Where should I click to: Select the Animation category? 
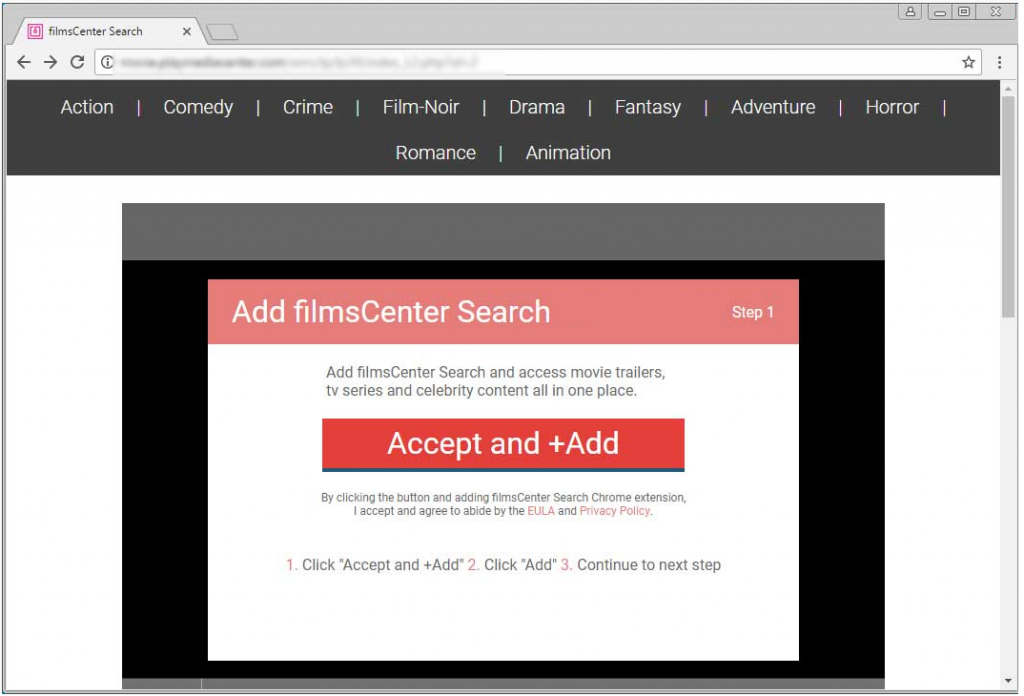[x=568, y=153]
